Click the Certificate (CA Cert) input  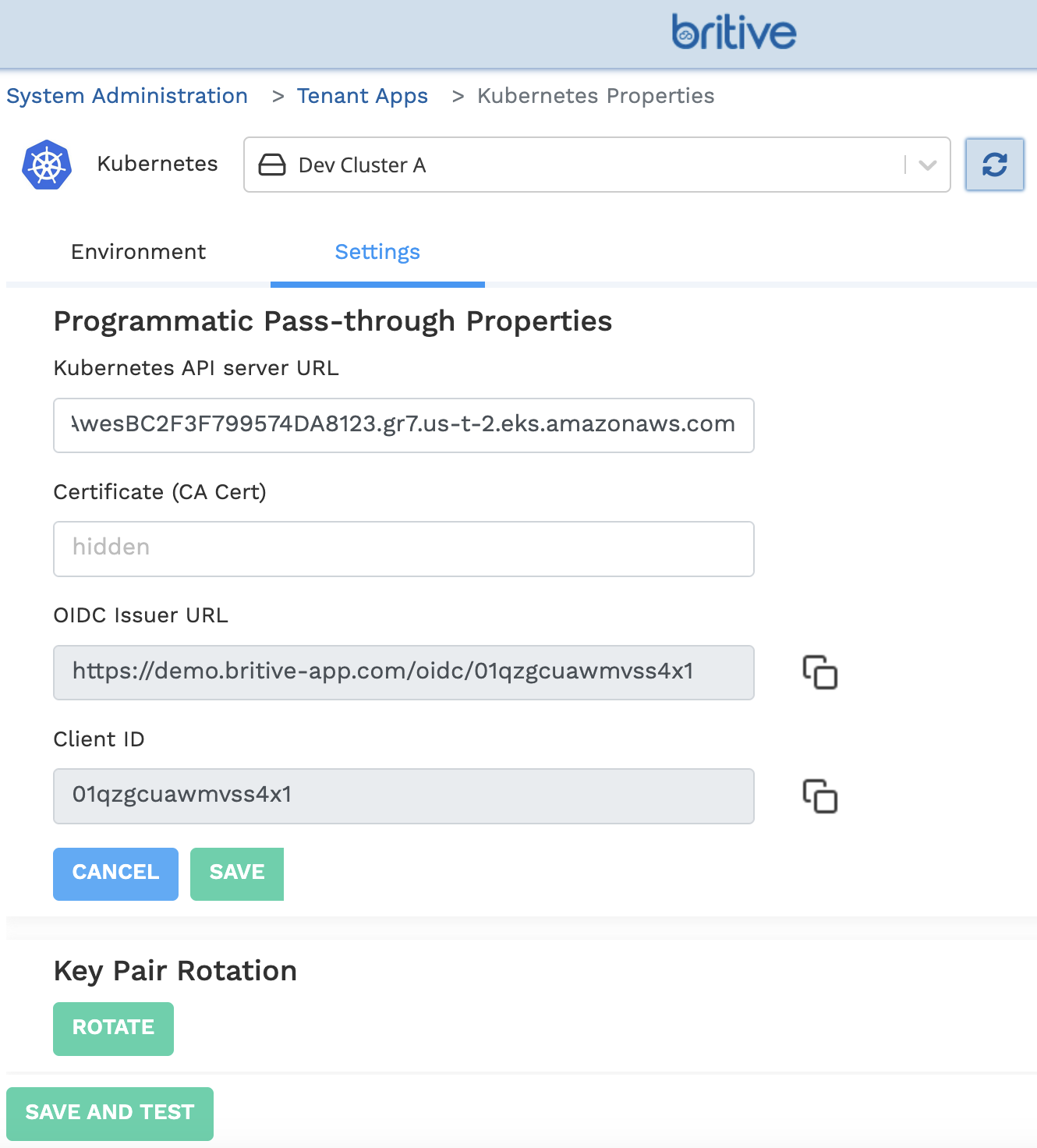403,549
